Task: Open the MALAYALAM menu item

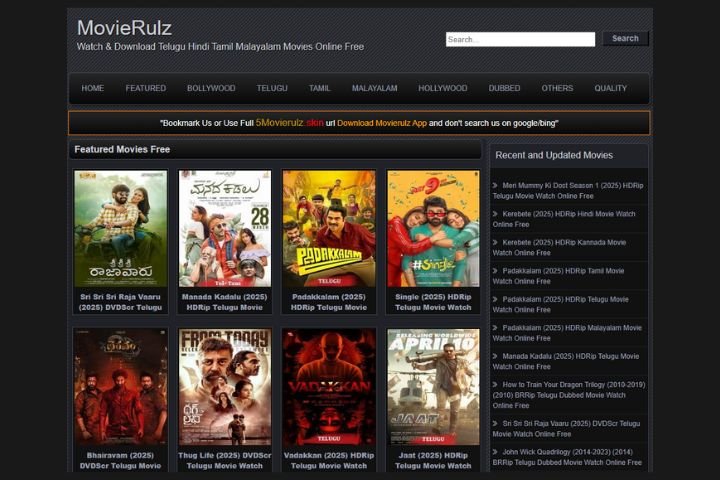Action: click(374, 88)
